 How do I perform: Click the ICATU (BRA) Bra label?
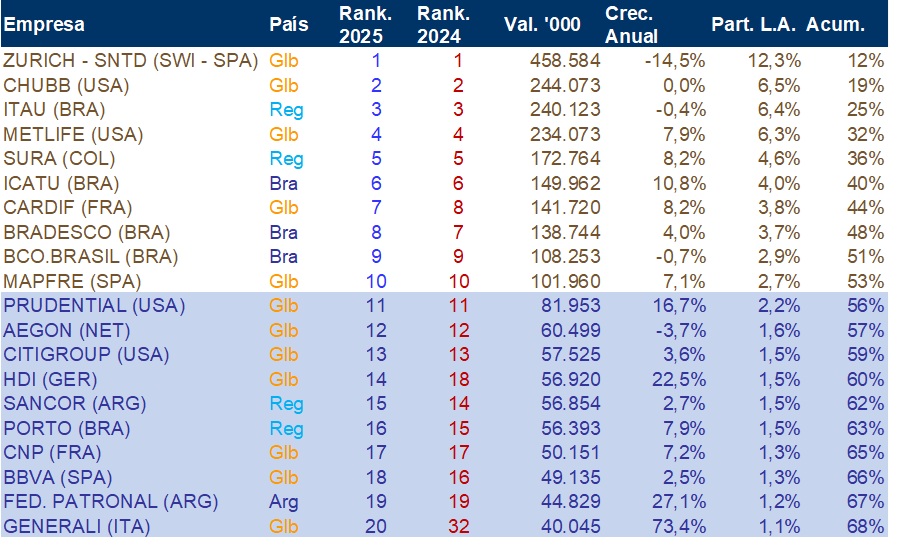point(283,183)
